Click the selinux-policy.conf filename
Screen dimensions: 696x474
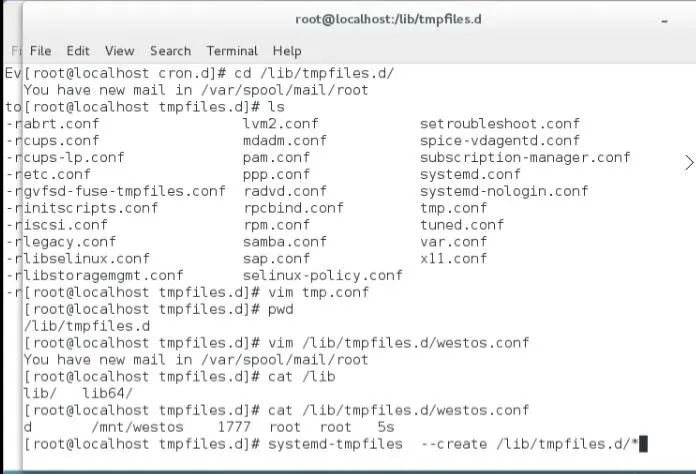click(x=323, y=275)
